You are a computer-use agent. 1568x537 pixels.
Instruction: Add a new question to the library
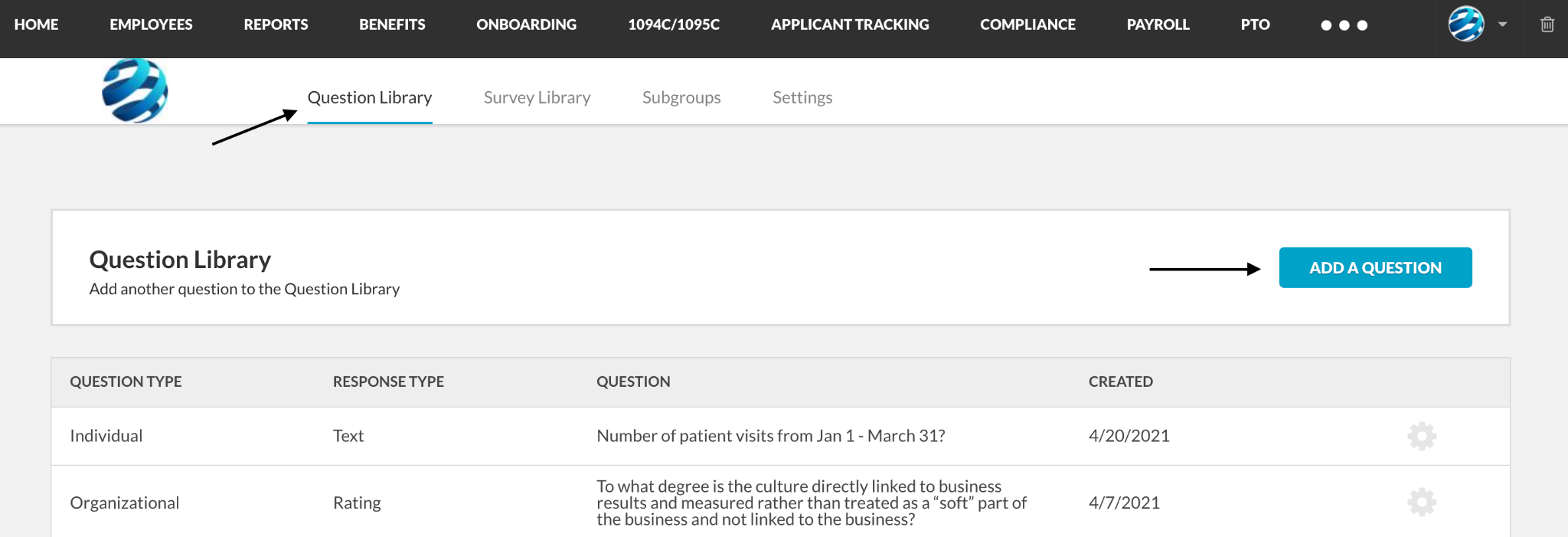coord(1375,267)
